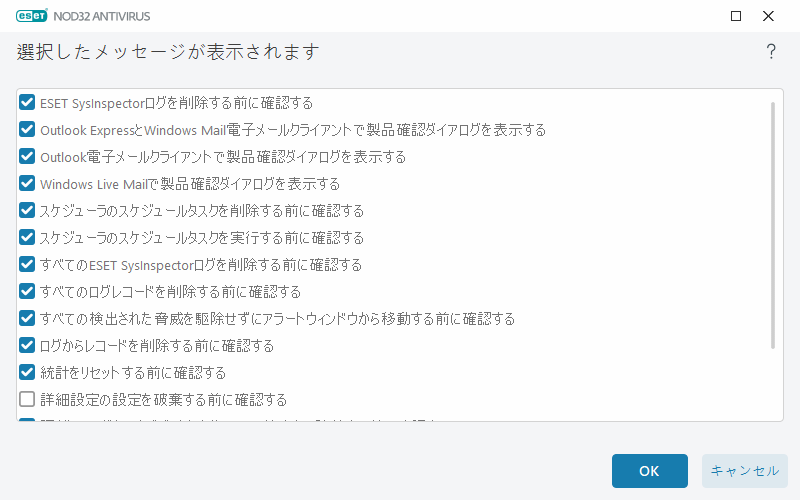Confirm with the OK button

[x=649, y=471]
